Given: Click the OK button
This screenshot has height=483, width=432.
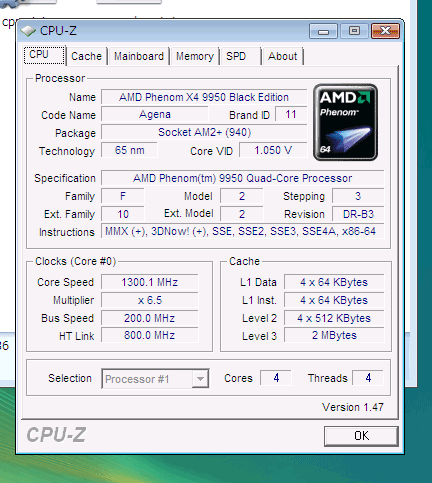Looking at the screenshot, I should (361, 436).
